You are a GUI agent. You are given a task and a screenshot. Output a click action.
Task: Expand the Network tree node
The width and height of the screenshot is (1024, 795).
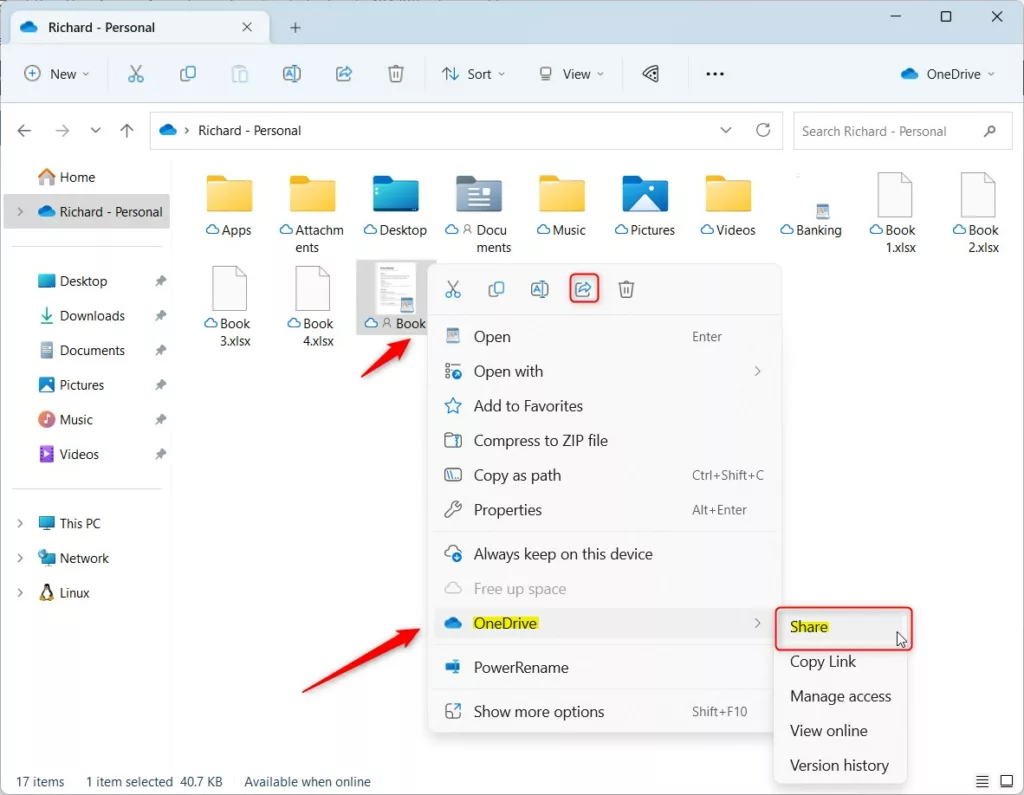pos(20,558)
